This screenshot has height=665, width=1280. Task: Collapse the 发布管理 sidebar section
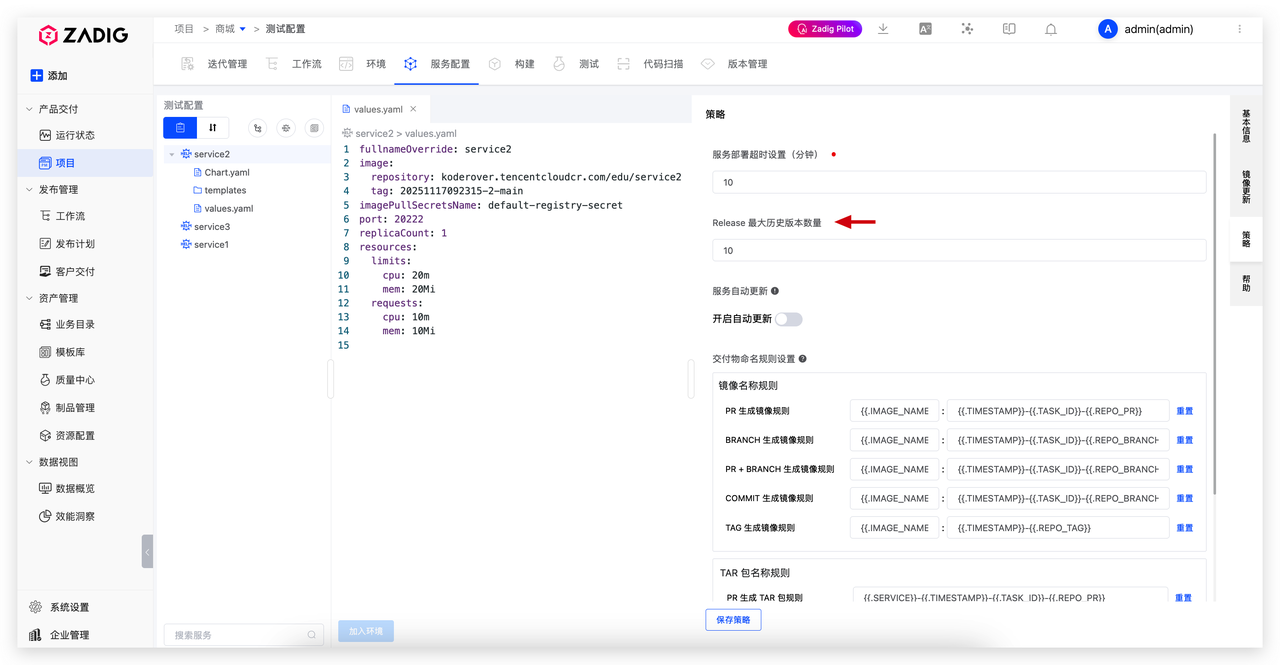[x=29, y=189]
